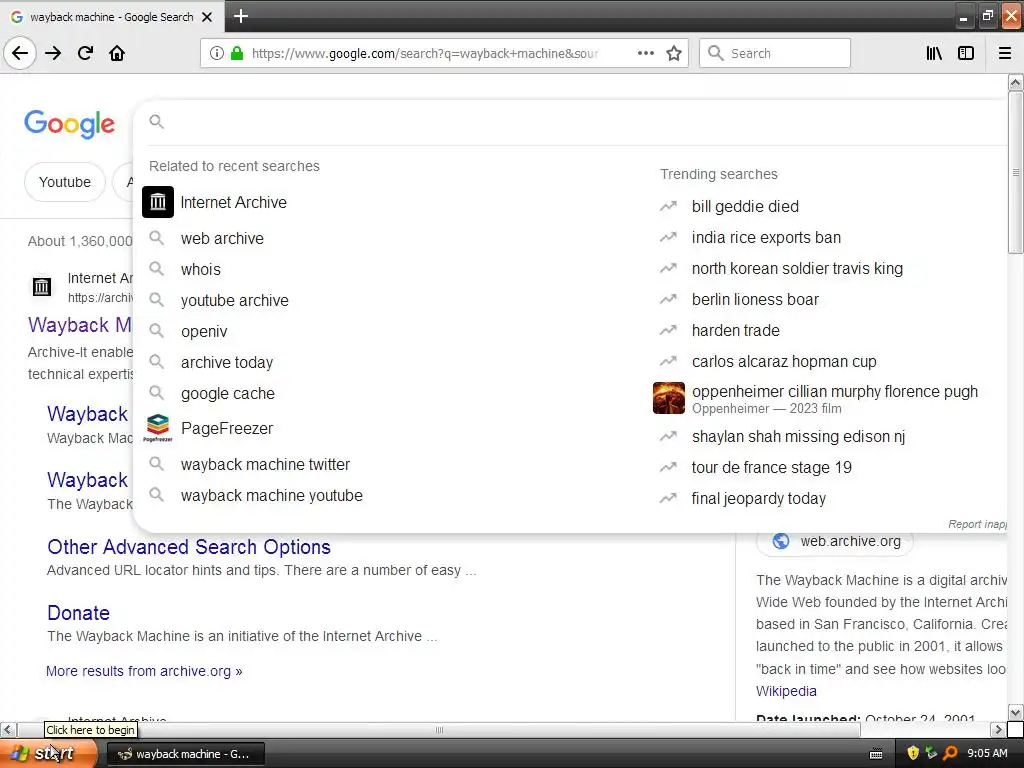1024x768 pixels.
Task: Open Other Advanced Search Options link
Action: [189, 547]
